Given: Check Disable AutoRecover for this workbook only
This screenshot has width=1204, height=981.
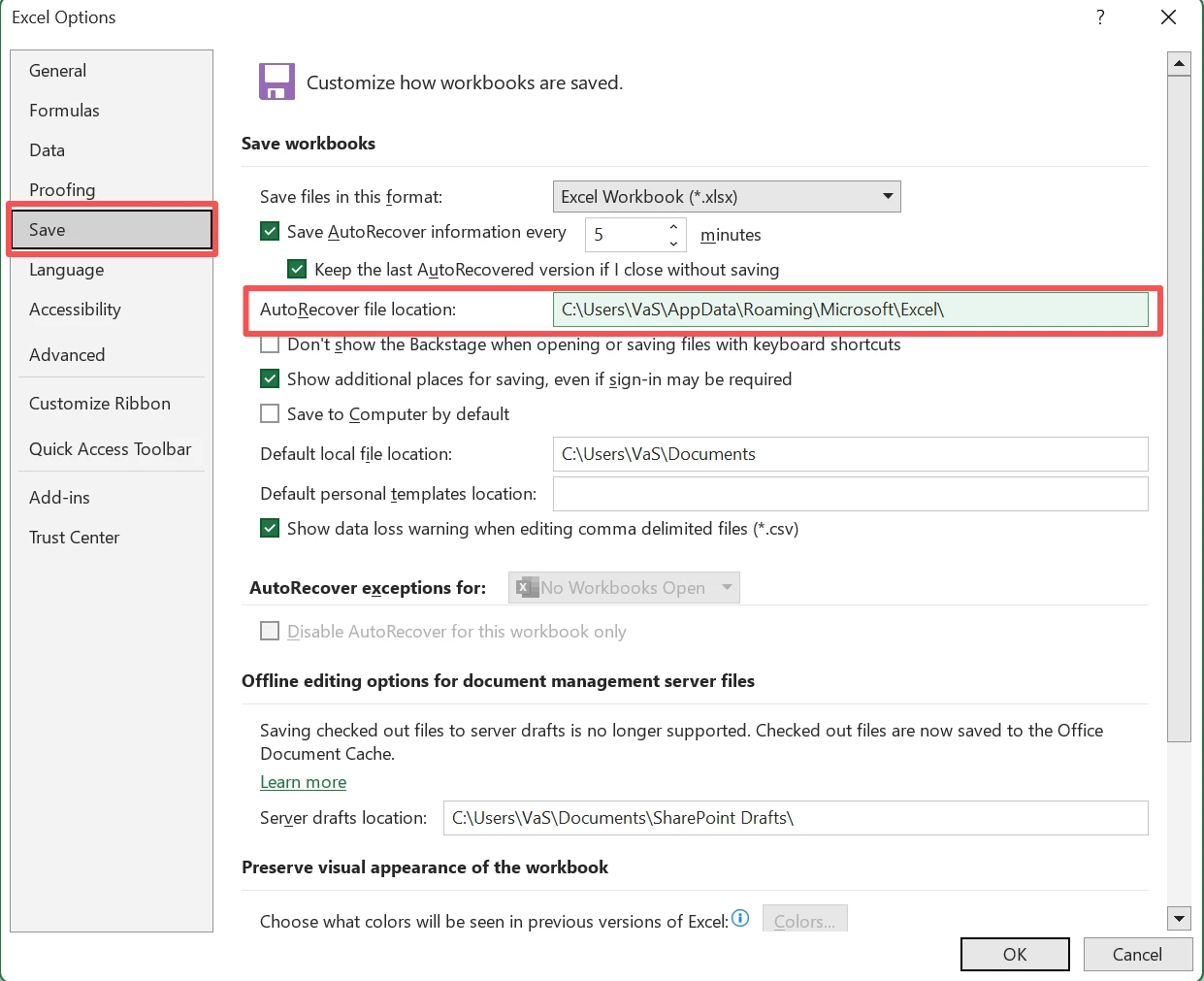Looking at the screenshot, I should click(x=270, y=632).
